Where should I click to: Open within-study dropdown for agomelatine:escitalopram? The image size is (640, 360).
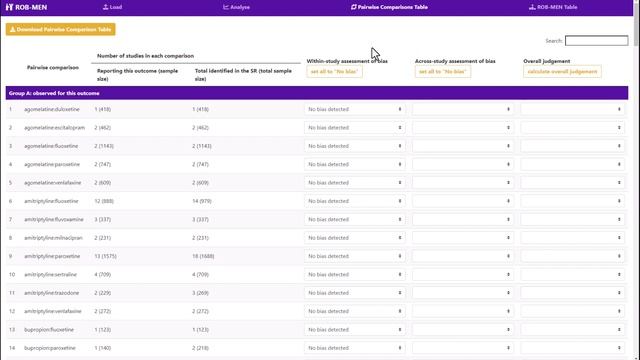point(355,128)
